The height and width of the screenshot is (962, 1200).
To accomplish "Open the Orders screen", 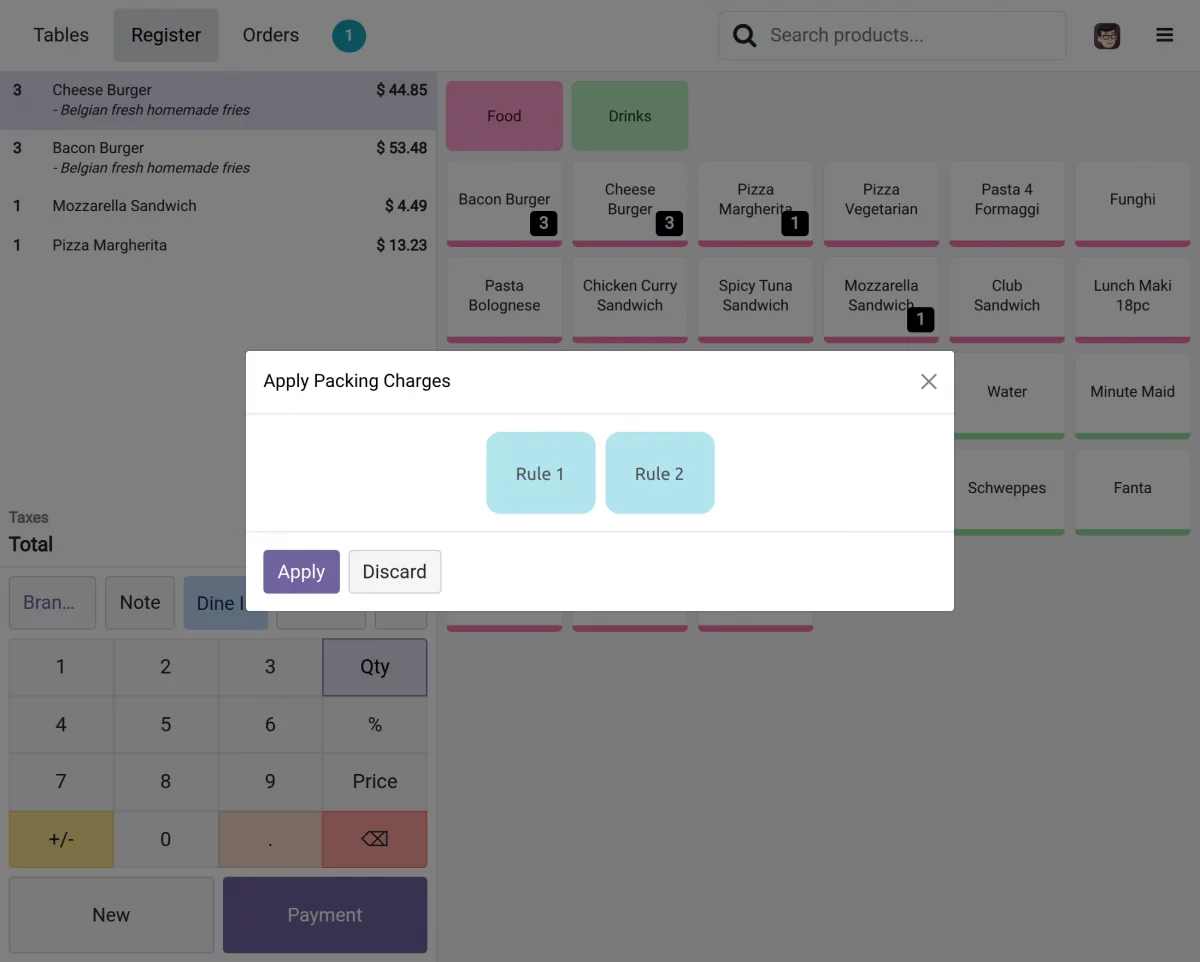I will coord(270,35).
